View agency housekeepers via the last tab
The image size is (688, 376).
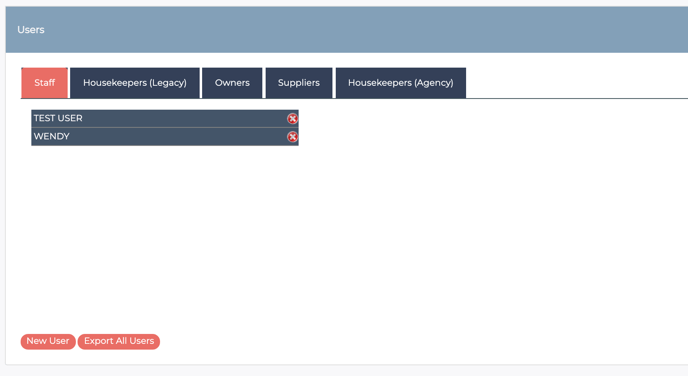401,83
